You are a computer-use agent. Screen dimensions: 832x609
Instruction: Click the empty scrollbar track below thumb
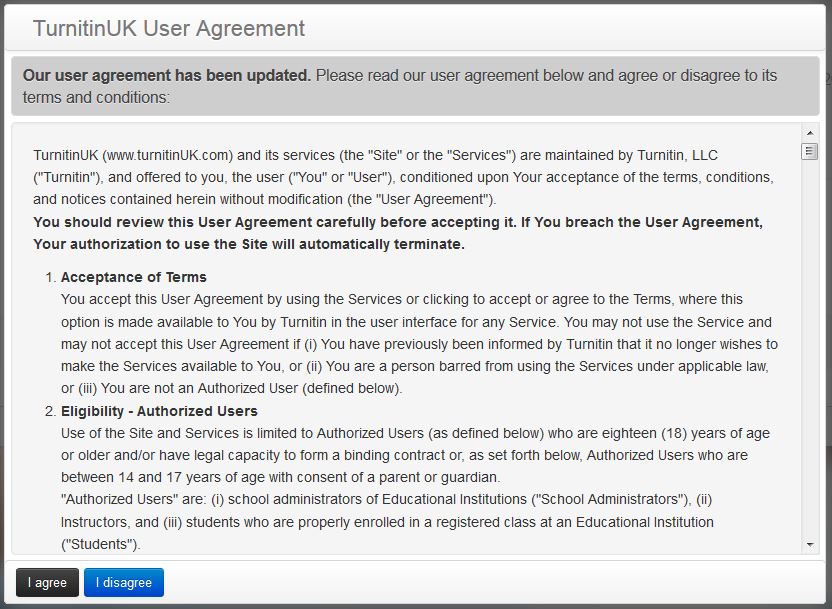[810, 350]
